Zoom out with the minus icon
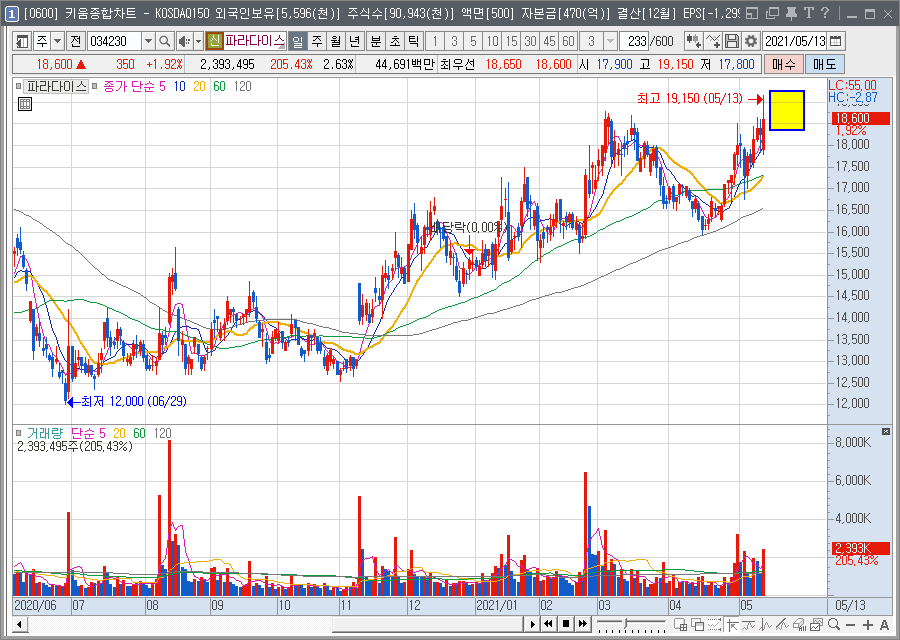This screenshot has height=640, width=900. coord(851,625)
